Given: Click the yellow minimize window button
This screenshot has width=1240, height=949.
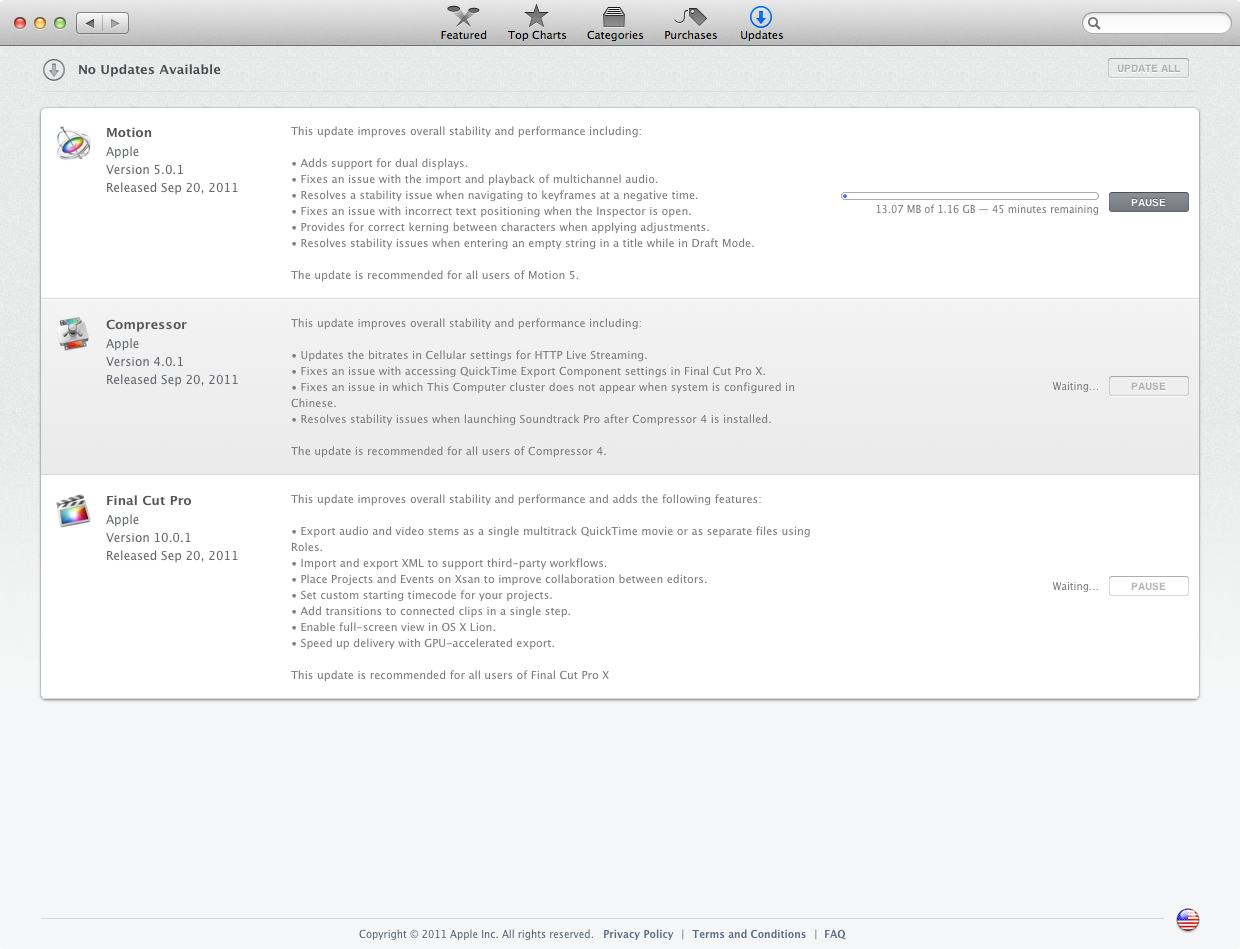Looking at the screenshot, I should (x=40, y=22).
